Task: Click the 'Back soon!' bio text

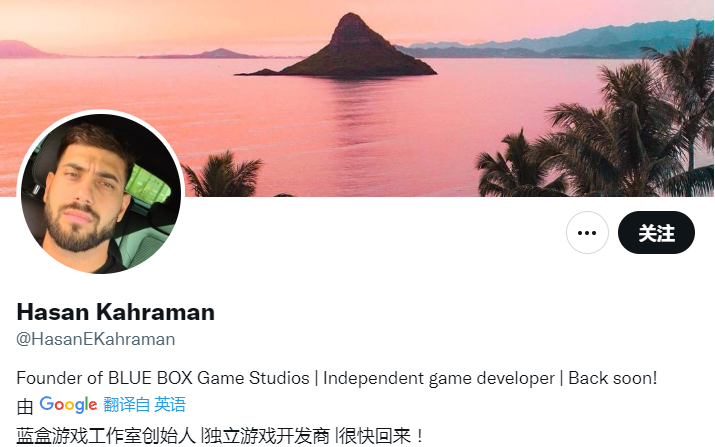Action: click(x=612, y=378)
